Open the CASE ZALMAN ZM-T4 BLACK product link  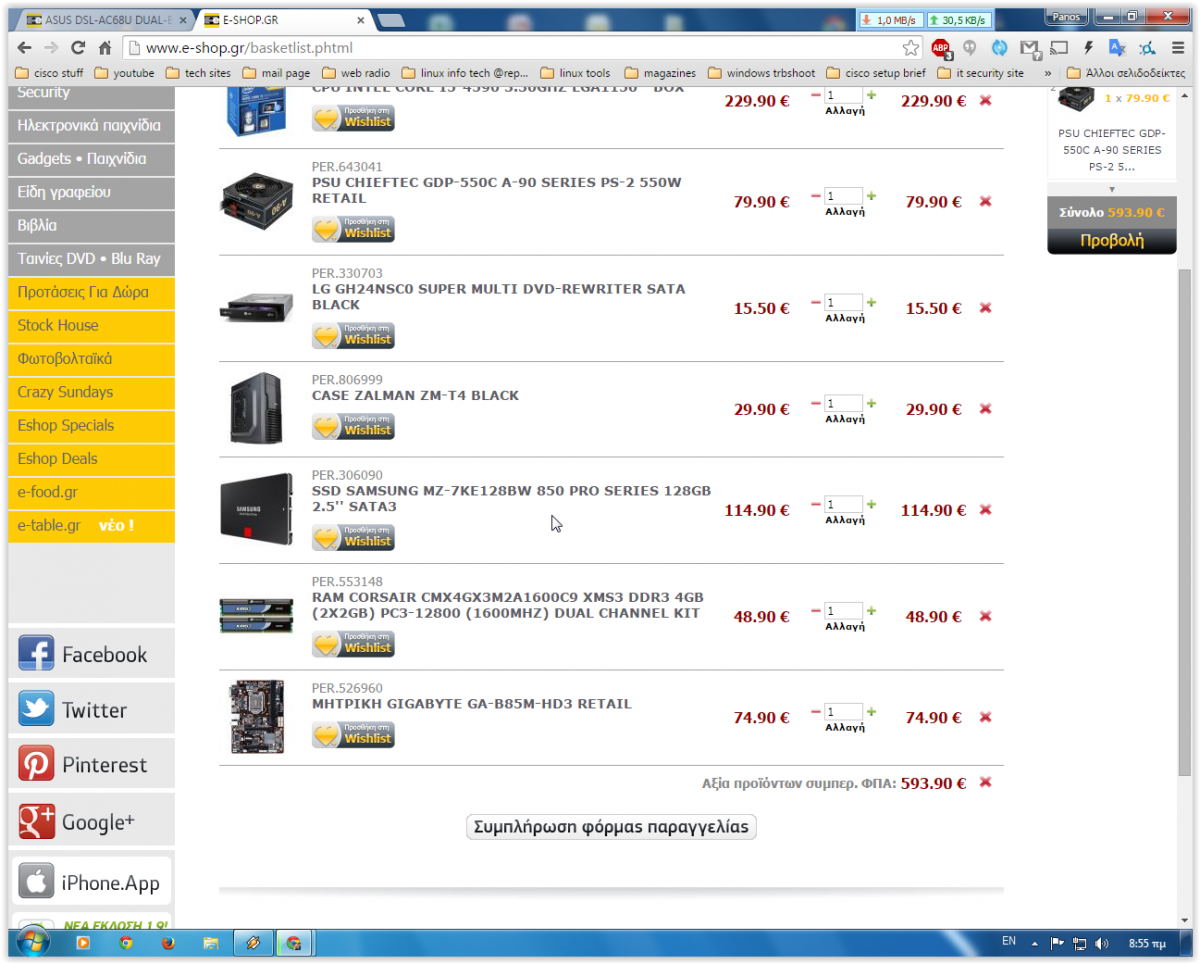415,395
